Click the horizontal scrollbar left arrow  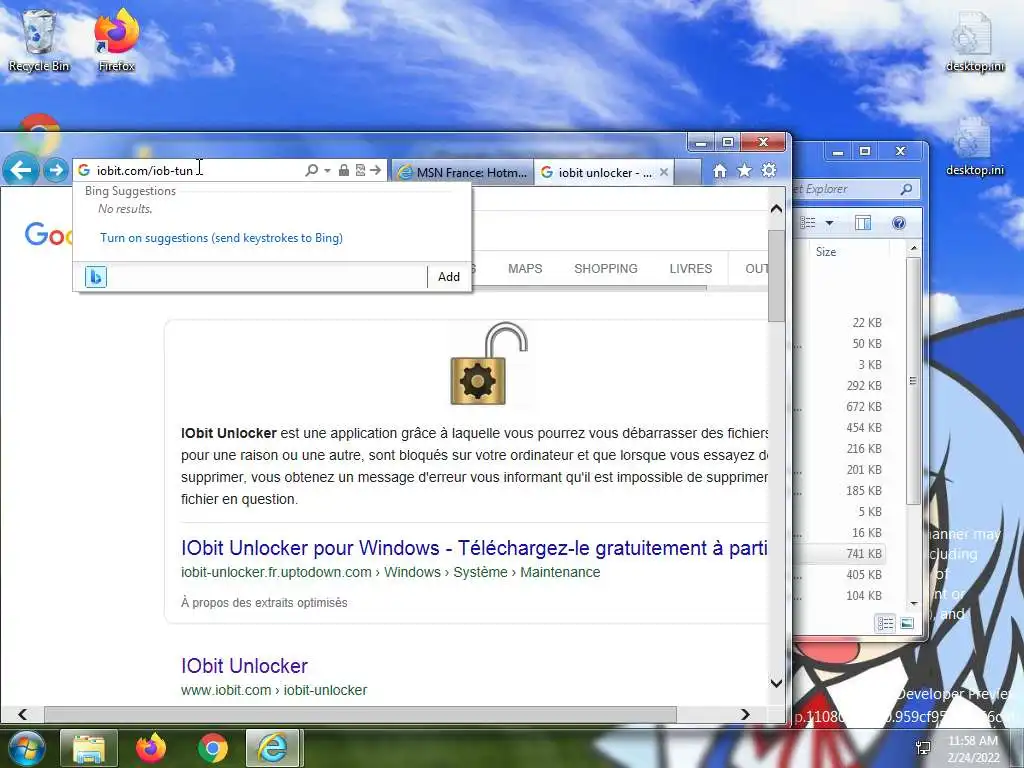coord(22,714)
